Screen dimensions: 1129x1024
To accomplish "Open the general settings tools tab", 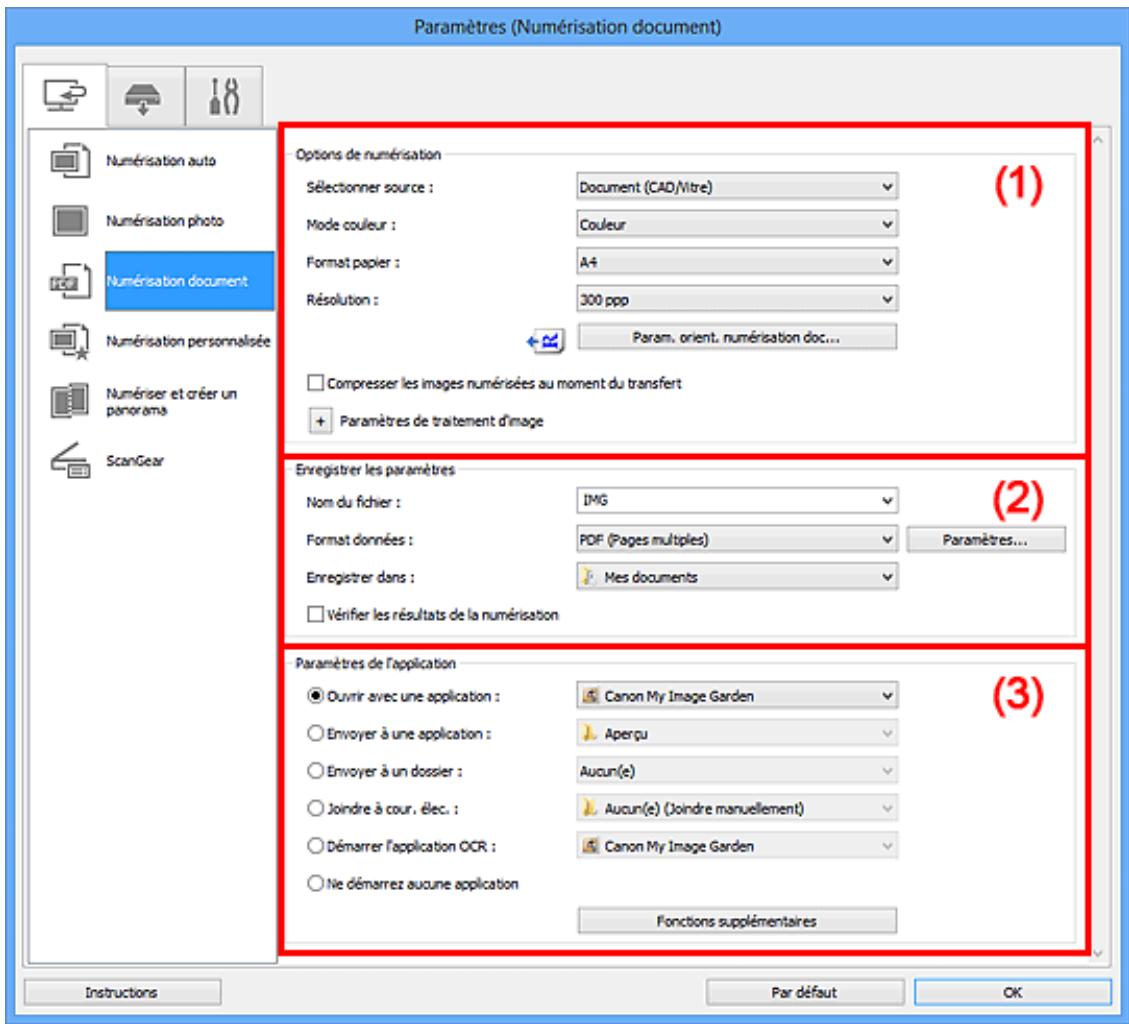I will pyautogui.click(x=224, y=96).
